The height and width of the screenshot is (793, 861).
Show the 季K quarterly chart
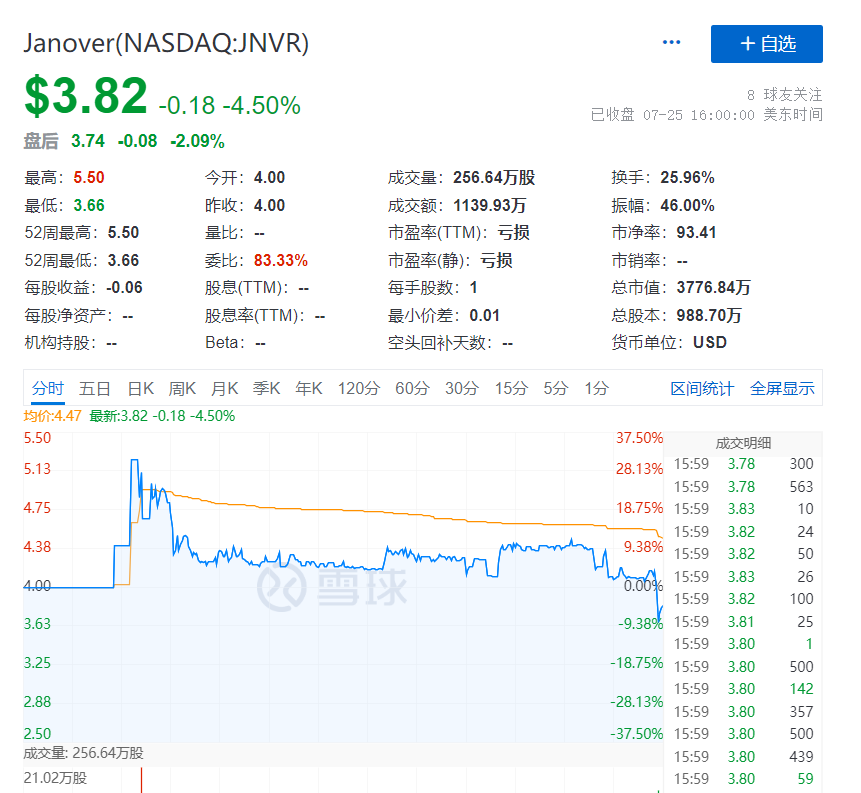[267, 389]
